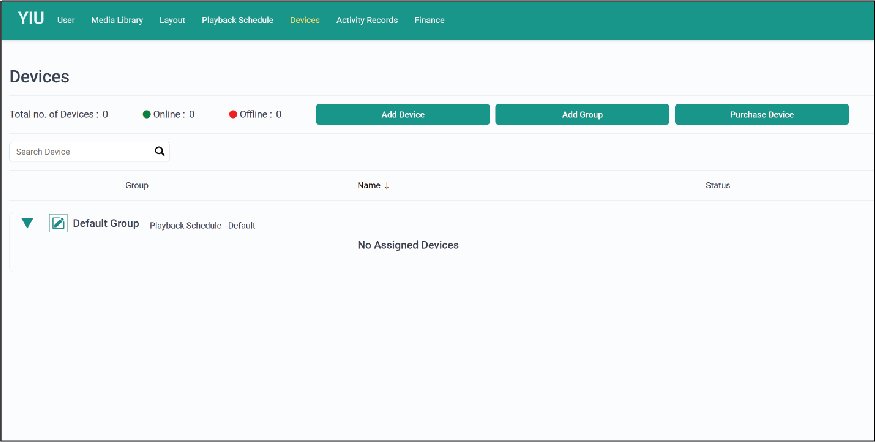The width and height of the screenshot is (875, 442).
Task: Click the Devices page heading
Action: point(40,76)
